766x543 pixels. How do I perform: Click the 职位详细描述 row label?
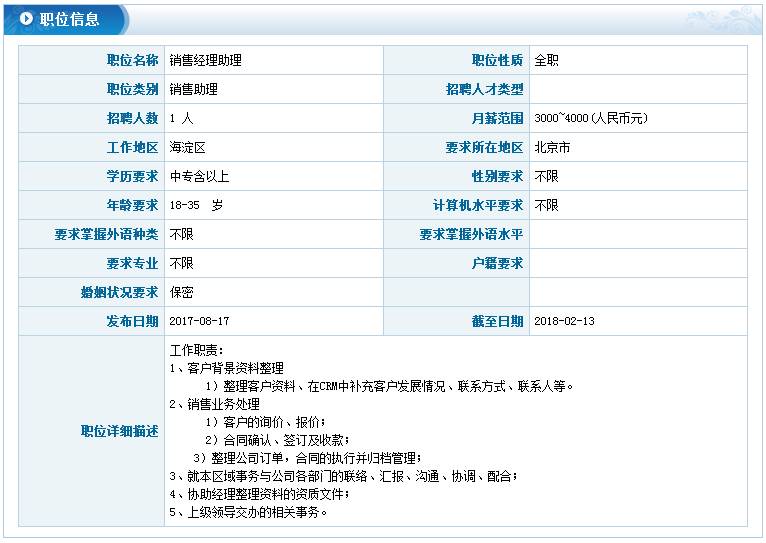click(x=119, y=430)
